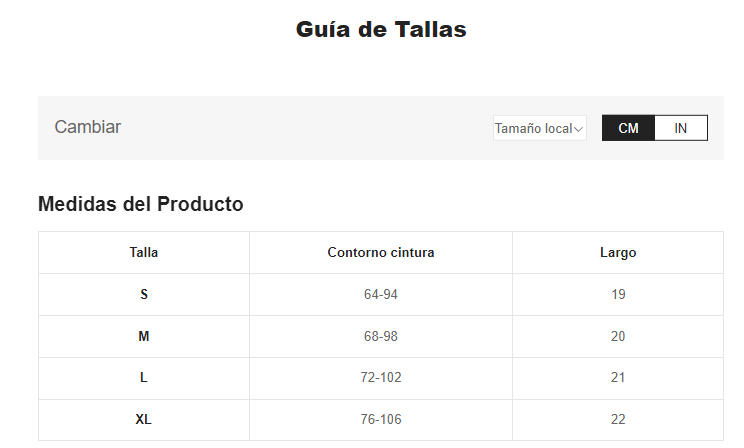The image size is (744, 448).
Task: Open the Tamaño local dropdown
Action: tap(538, 128)
